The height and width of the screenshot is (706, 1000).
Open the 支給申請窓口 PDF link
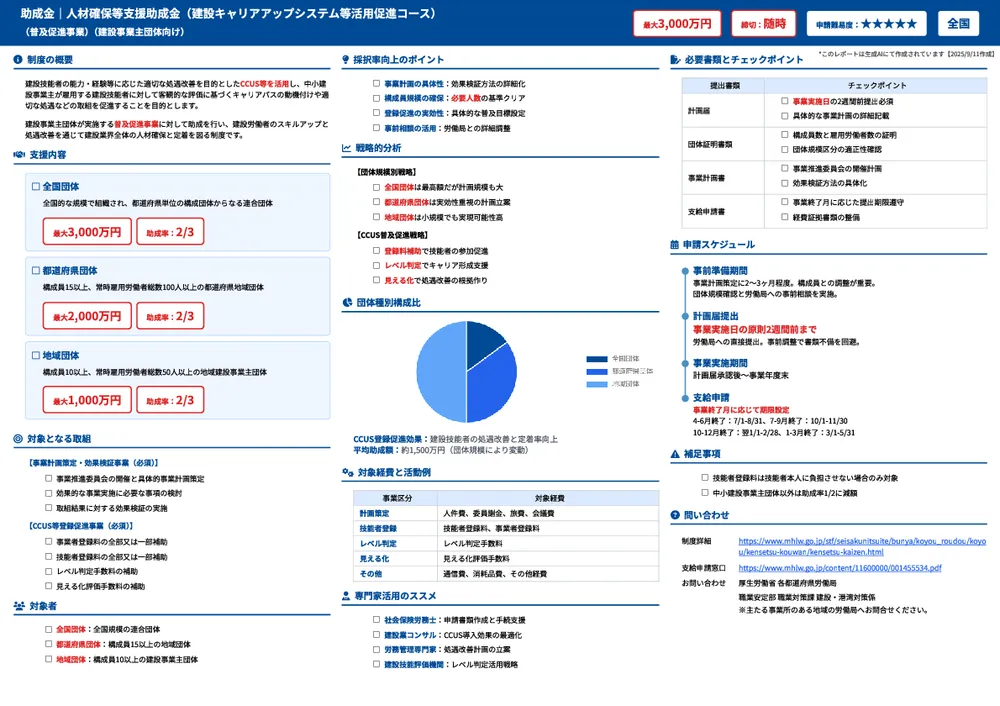tap(840, 568)
